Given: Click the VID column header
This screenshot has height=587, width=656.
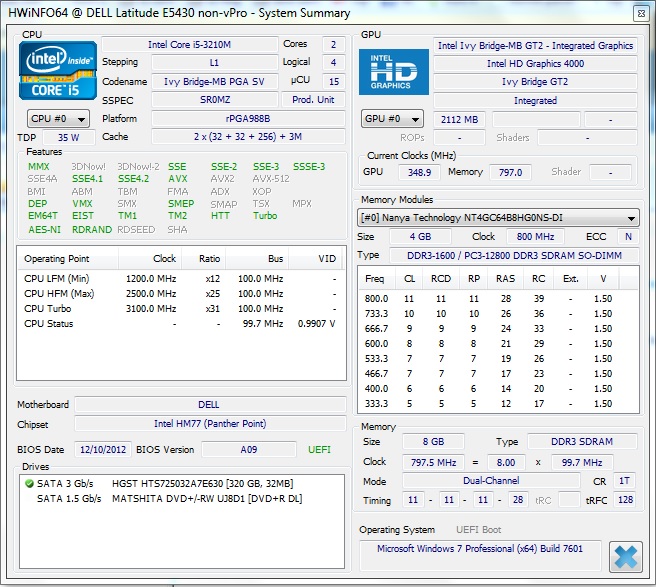Looking at the screenshot, I should pos(315,259).
